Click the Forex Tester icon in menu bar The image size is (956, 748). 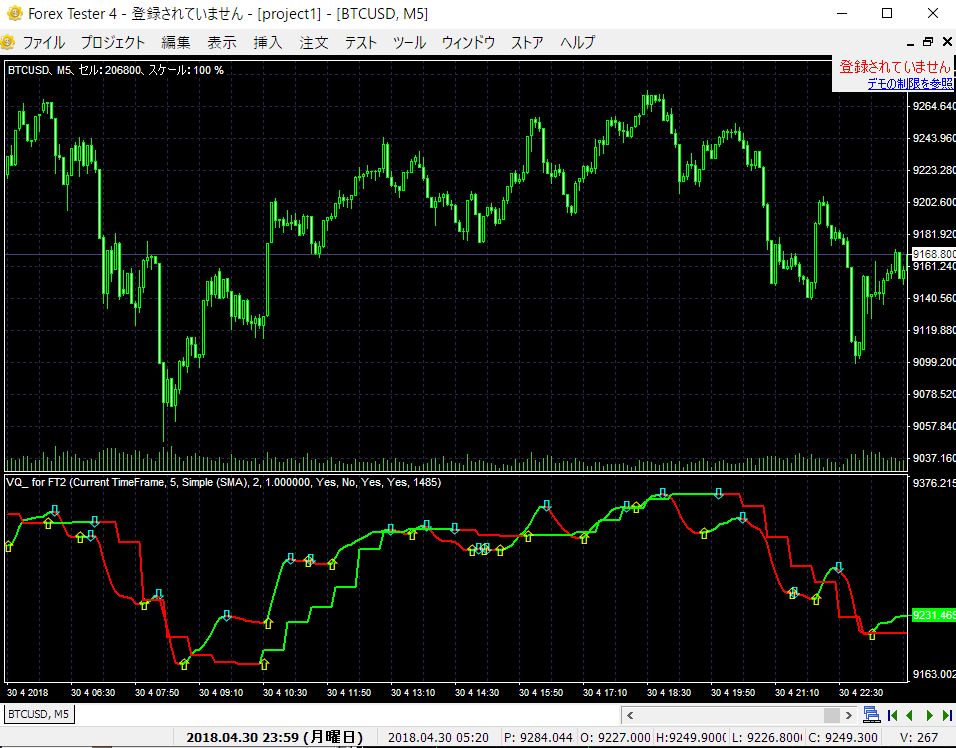[8, 42]
